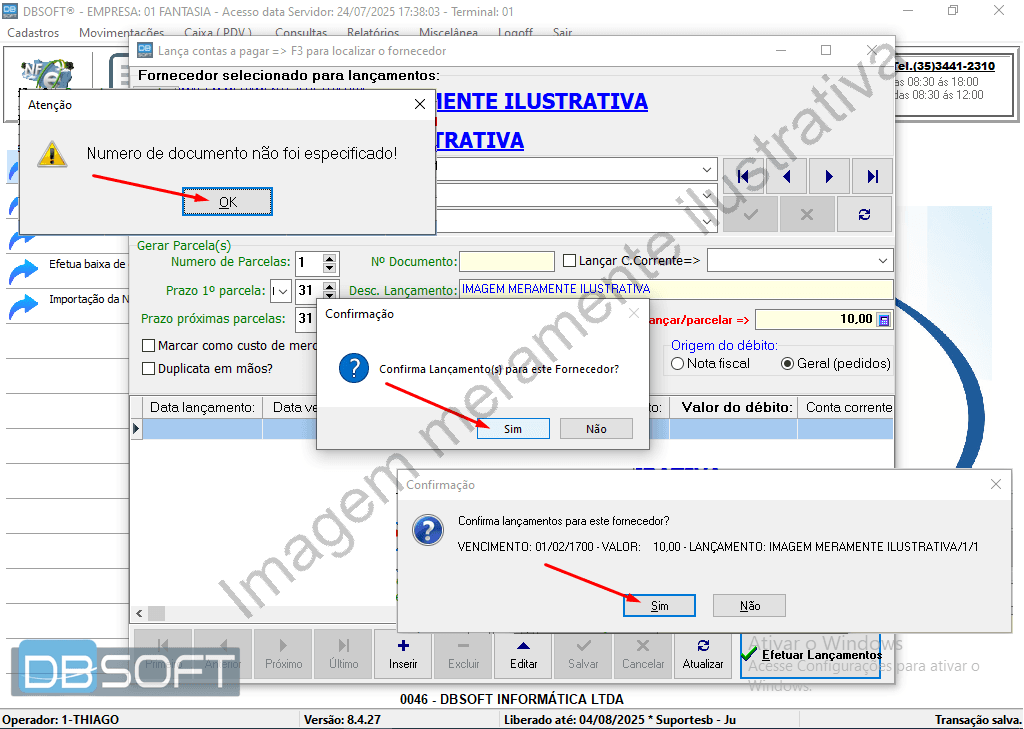Click the refresh icon beside the X button

(864, 214)
